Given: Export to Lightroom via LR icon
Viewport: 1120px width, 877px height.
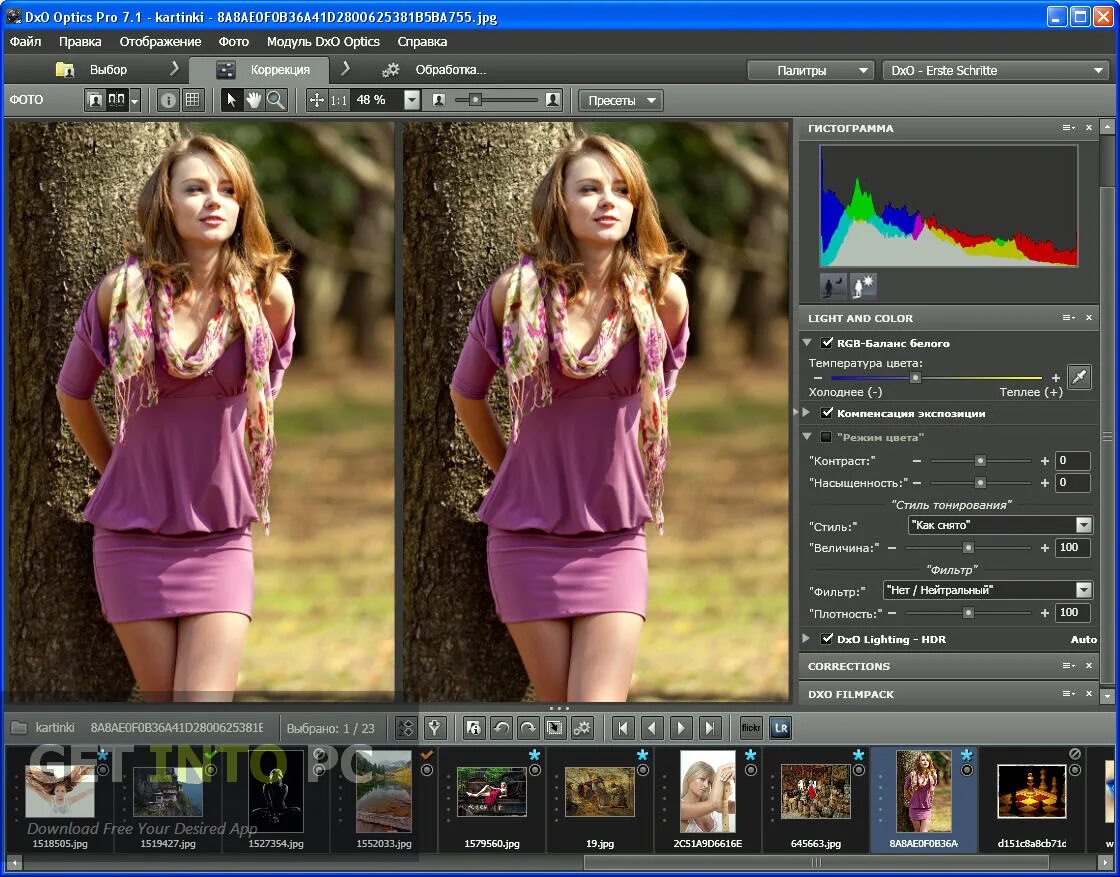Looking at the screenshot, I should pyautogui.click(x=780, y=728).
